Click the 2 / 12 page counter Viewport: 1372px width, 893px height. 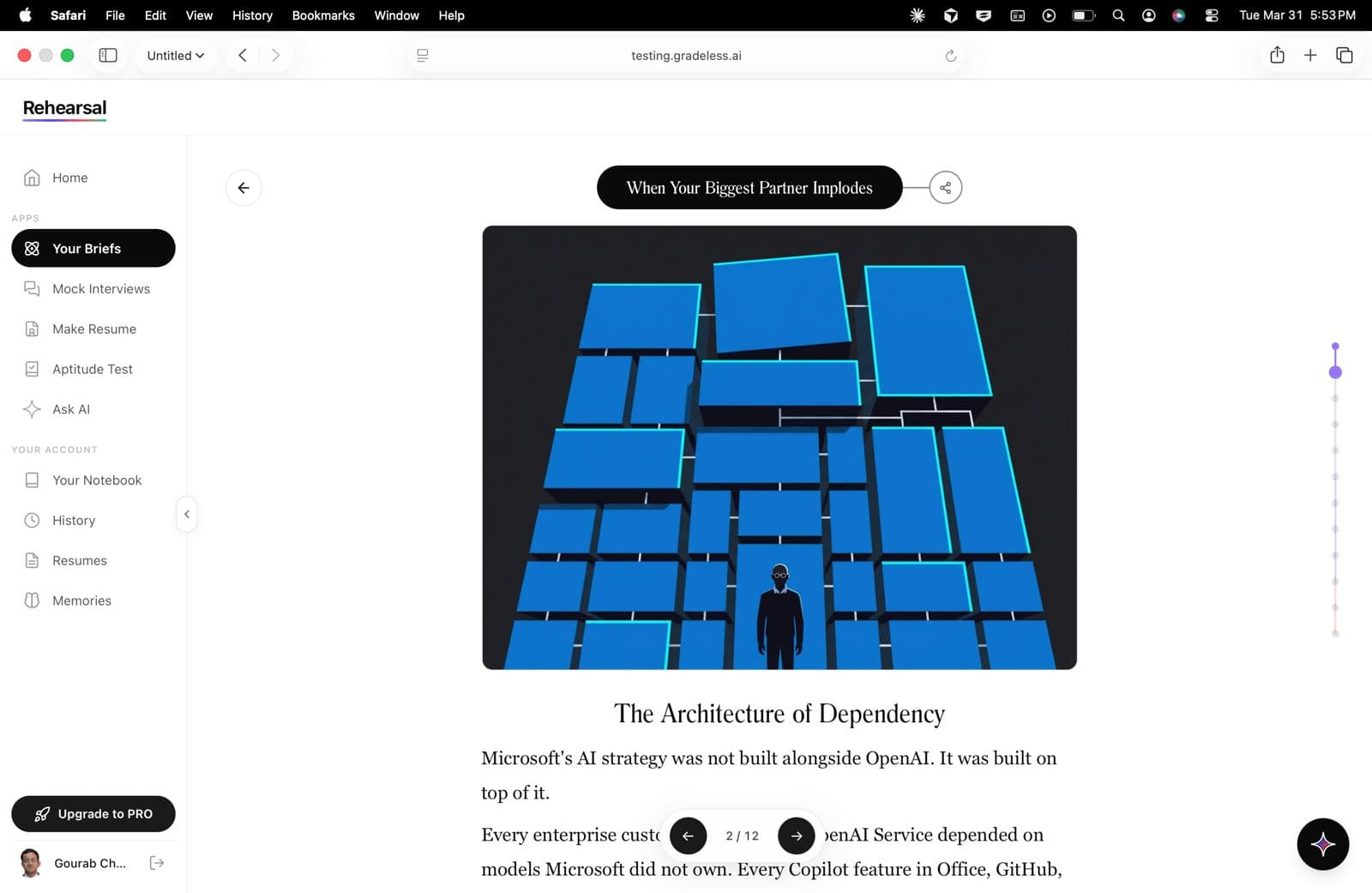click(x=742, y=836)
